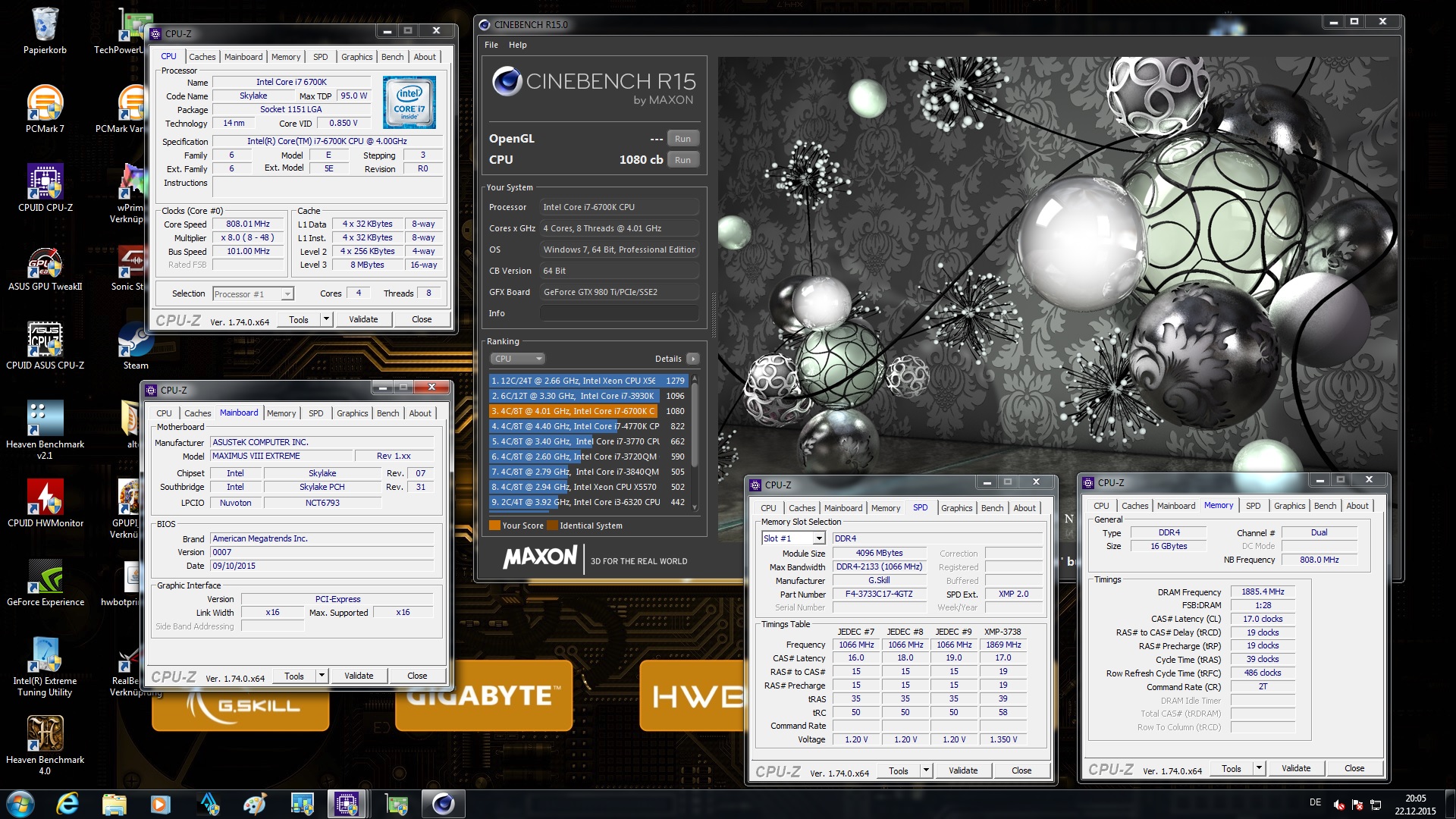The image size is (1456, 819).
Task: Open the network tray icon
Action: point(1376,805)
